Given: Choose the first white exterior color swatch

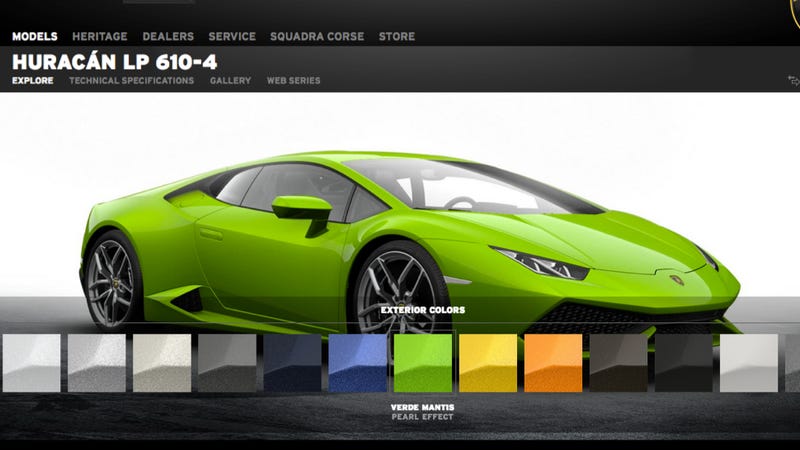Looking at the screenshot, I should click(32, 363).
